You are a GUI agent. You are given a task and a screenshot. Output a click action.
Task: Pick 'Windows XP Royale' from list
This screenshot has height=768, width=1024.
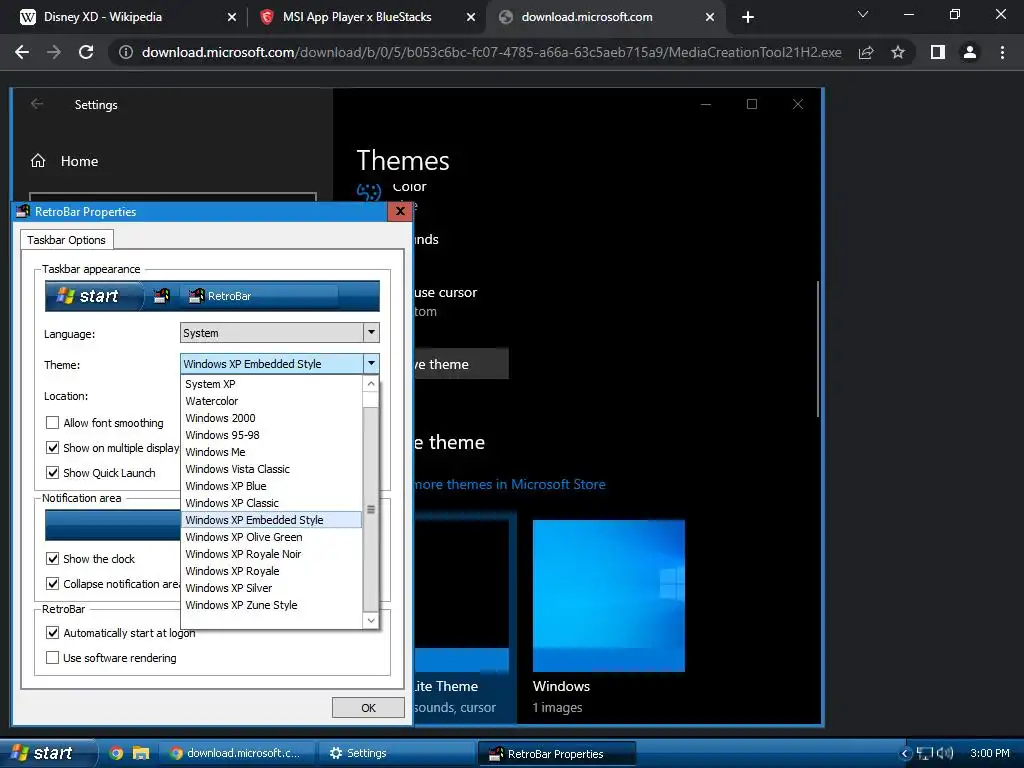coord(271,571)
